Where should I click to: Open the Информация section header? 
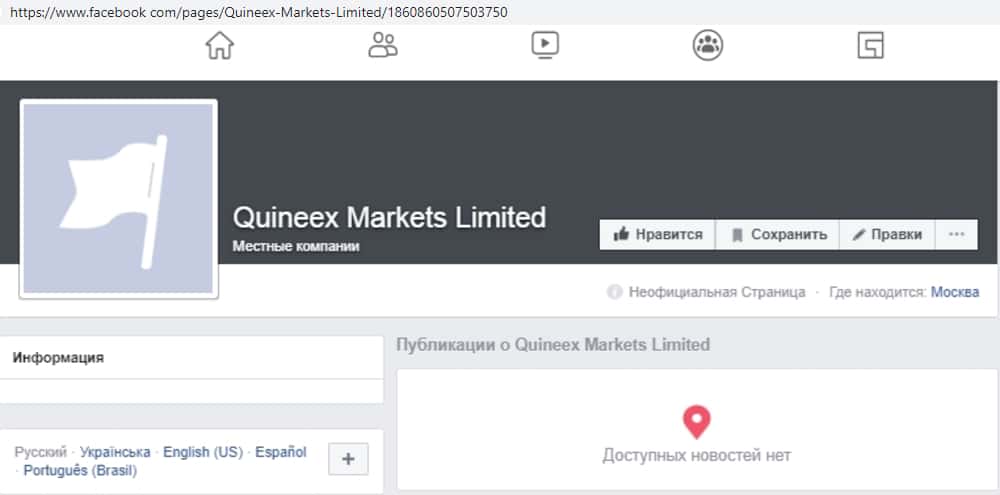pyautogui.click(x=58, y=357)
